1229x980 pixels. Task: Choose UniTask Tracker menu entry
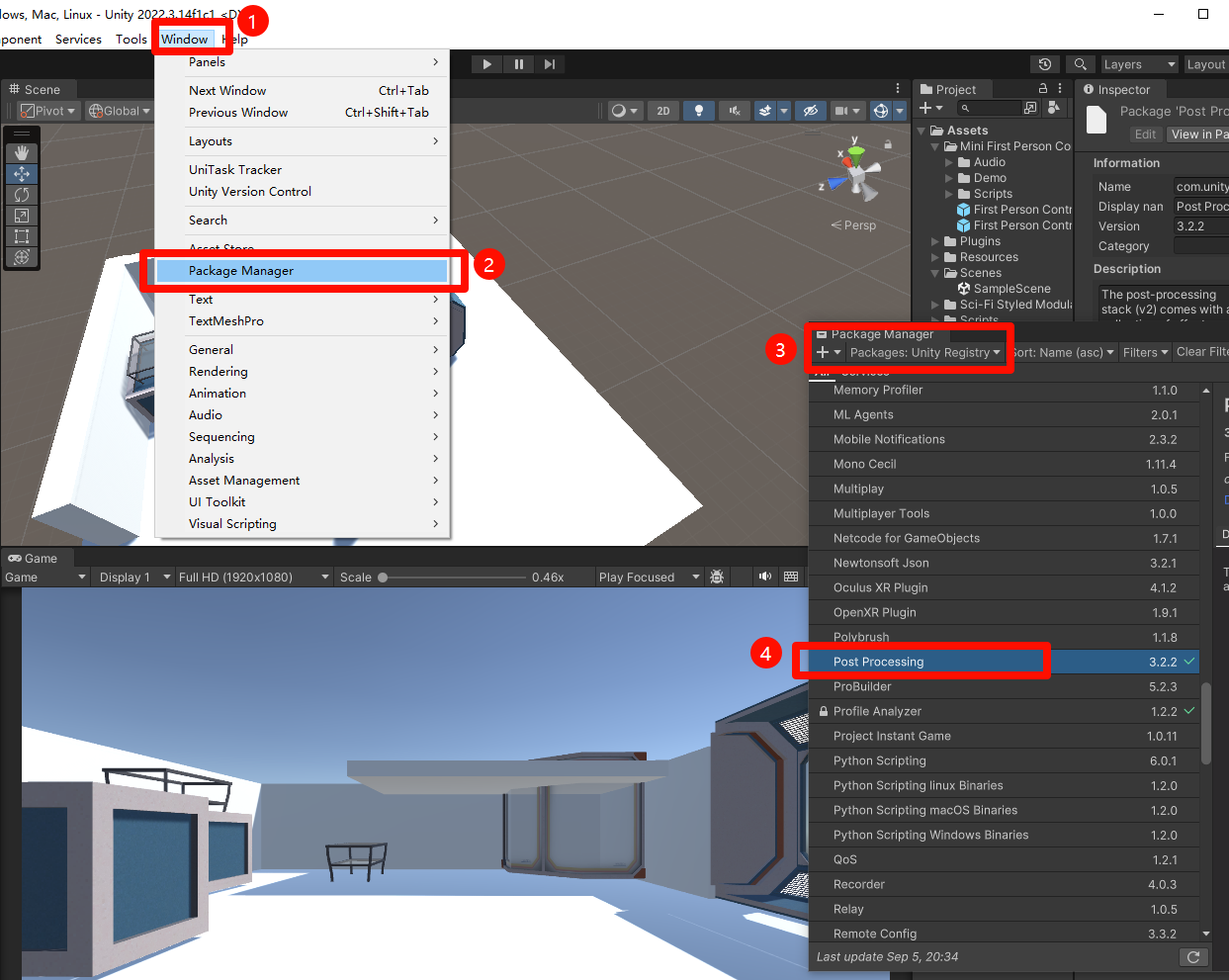[302, 170]
